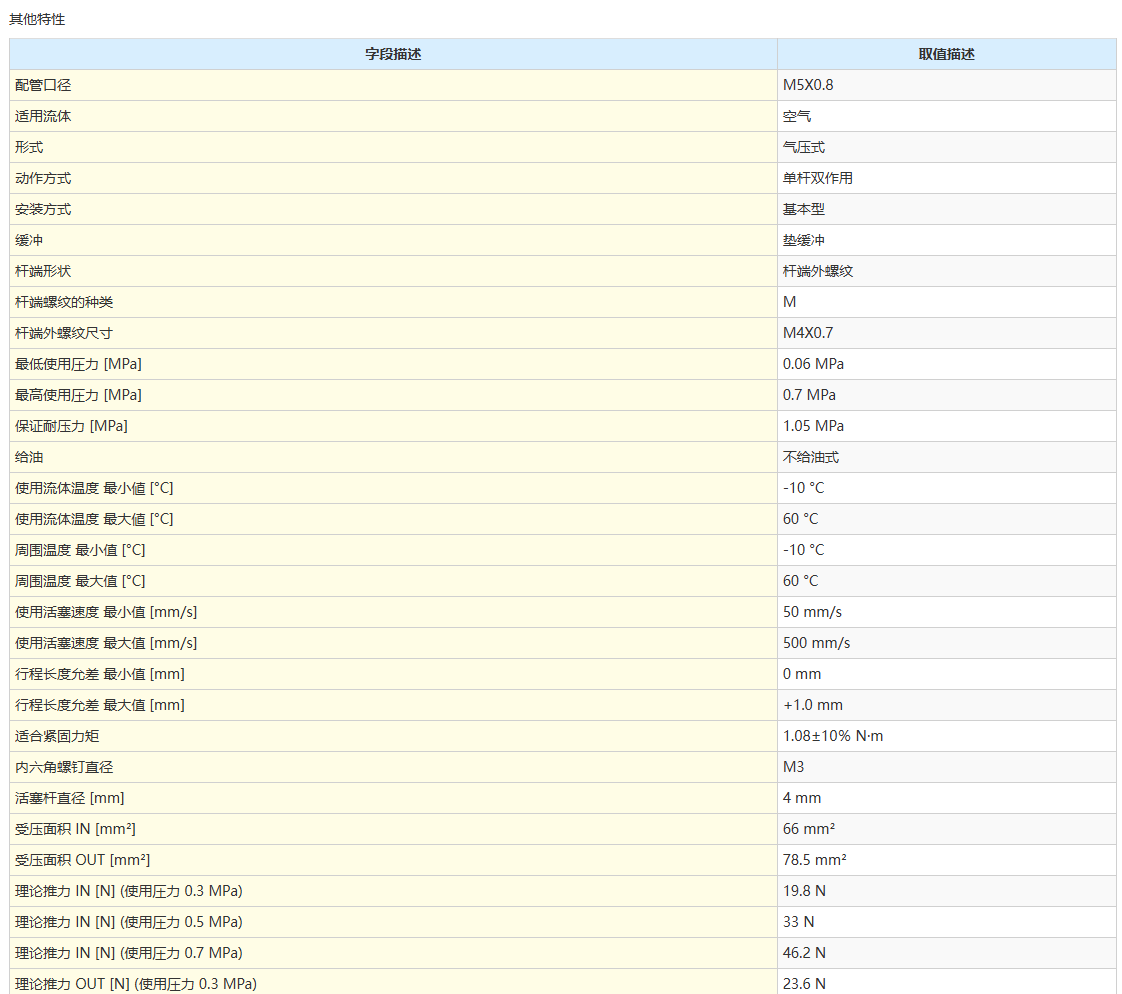Click the 气压式 value cell
Viewport: 1122px width, 994px height.
pyautogui.click(x=804, y=147)
